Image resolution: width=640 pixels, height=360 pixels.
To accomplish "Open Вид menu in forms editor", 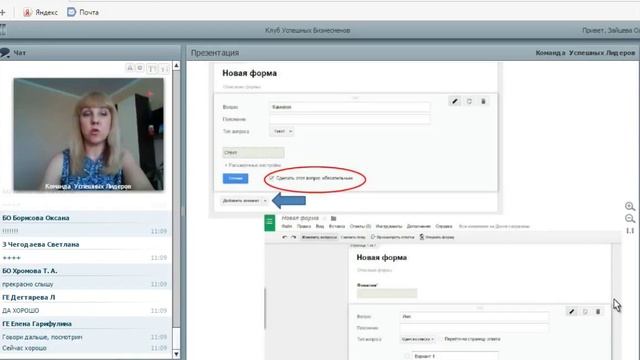I will 320,226.
